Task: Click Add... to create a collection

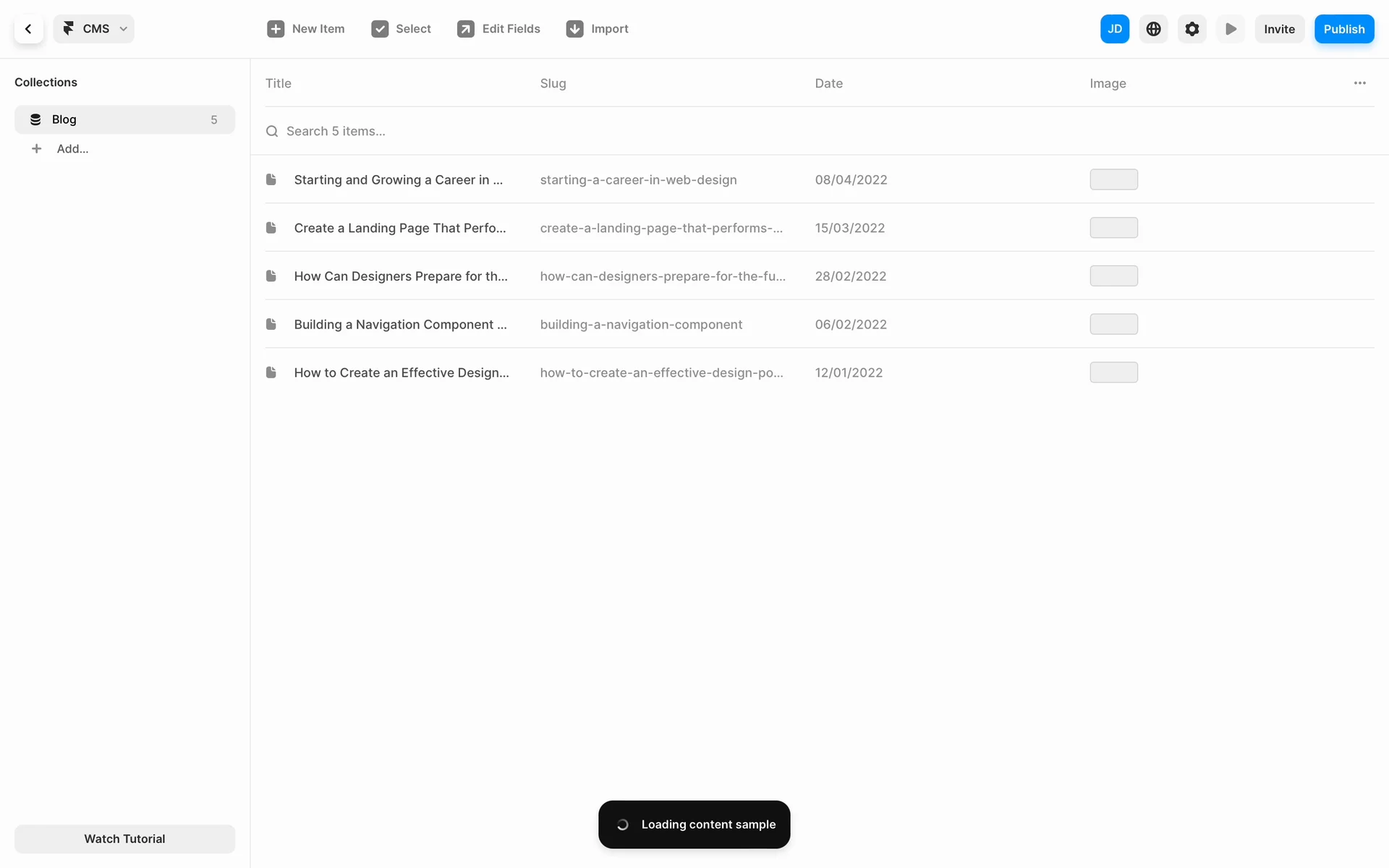Action: tap(72, 149)
